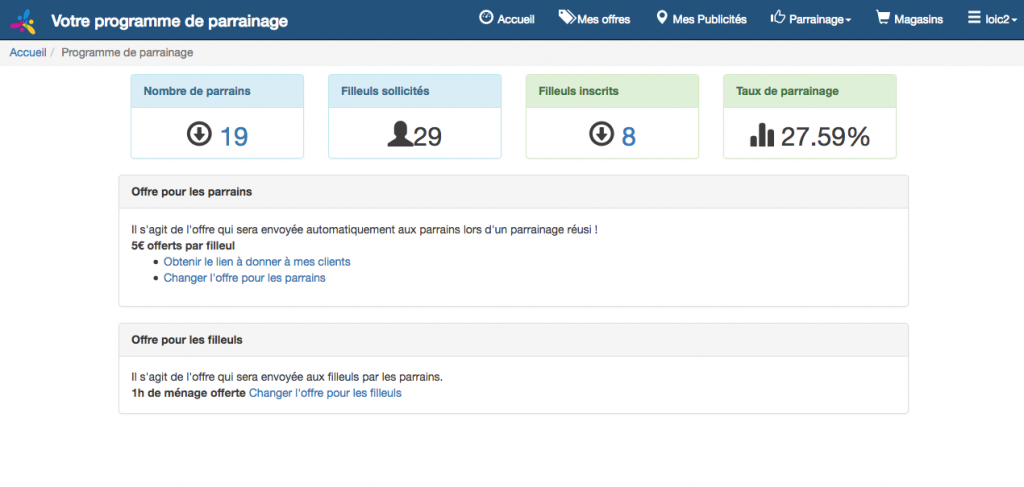Image resolution: width=1024 pixels, height=487 pixels.
Task: Click the number 19 in Nombre de parrains
Action: pyautogui.click(x=233, y=136)
